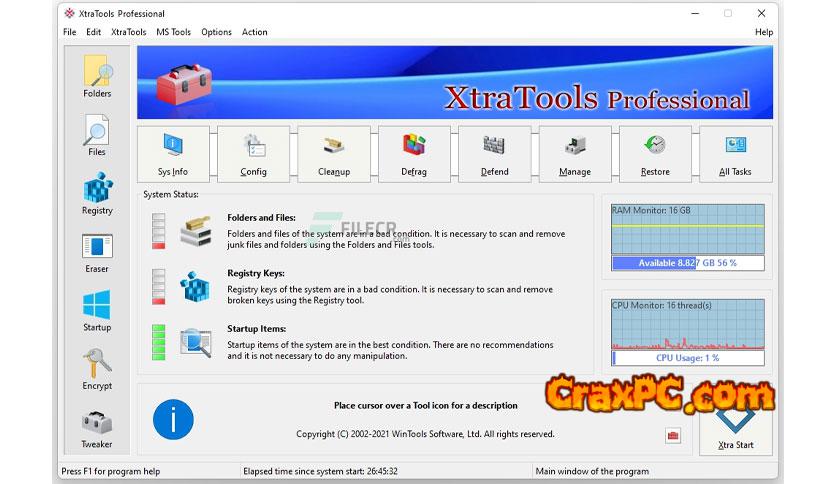The height and width of the screenshot is (484, 836).
Task: Open the MS Tools menu
Action: coord(173,32)
